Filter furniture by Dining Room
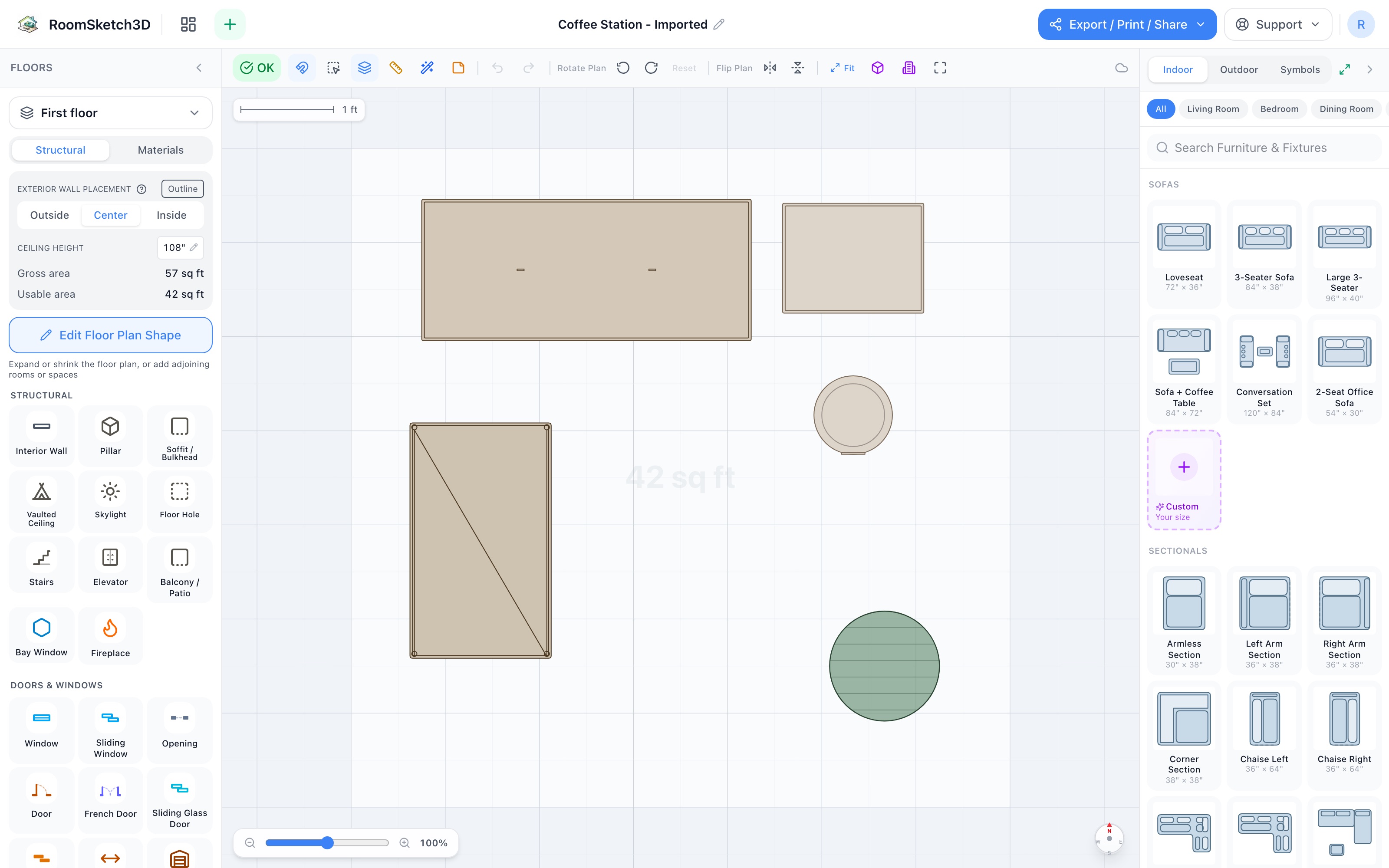This screenshot has height=868, width=1389. (1346, 109)
